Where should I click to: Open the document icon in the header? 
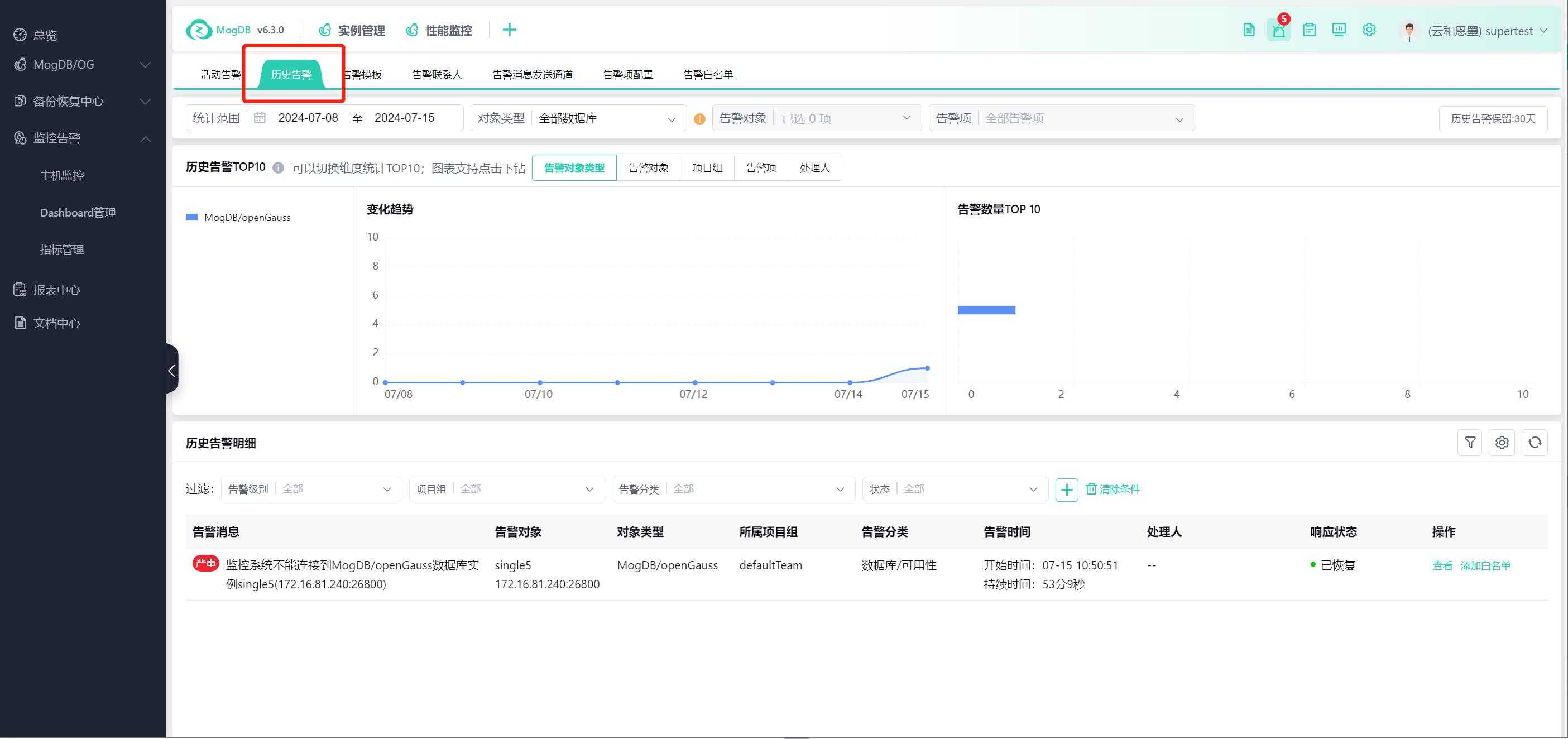tap(1249, 30)
